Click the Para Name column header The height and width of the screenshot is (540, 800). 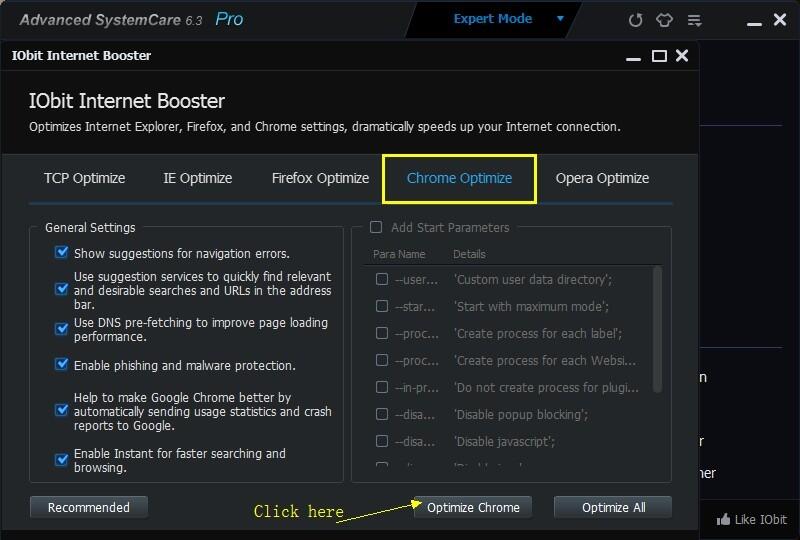coord(399,254)
